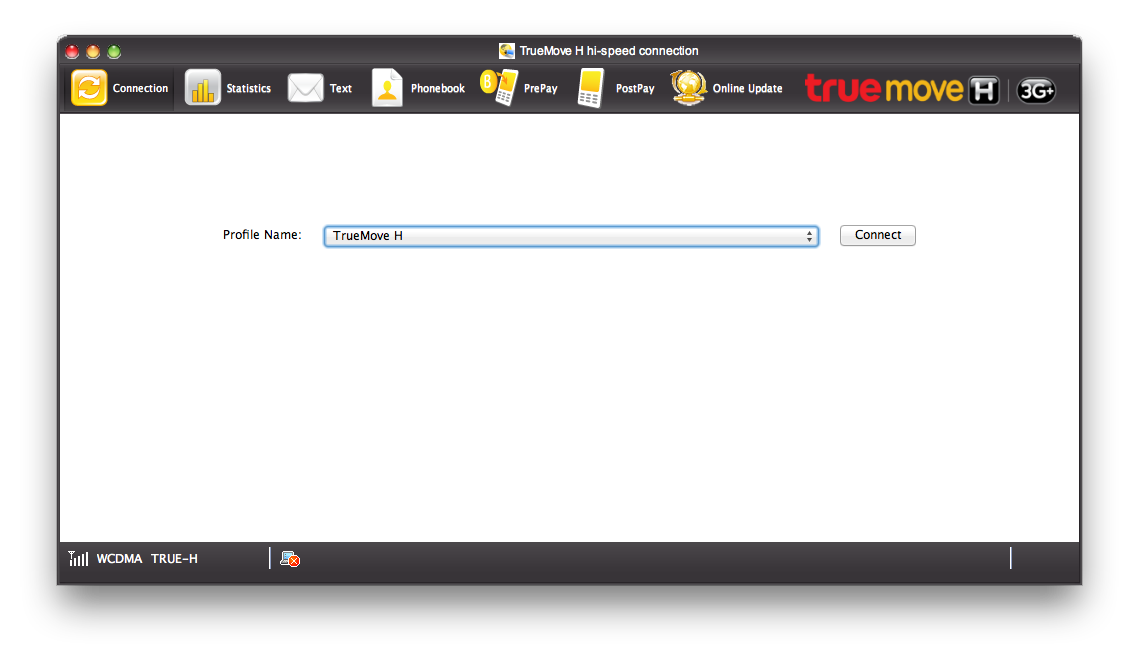Expand the Profile Name dropdown
The height and width of the screenshot is (664, 1139).
571,236
